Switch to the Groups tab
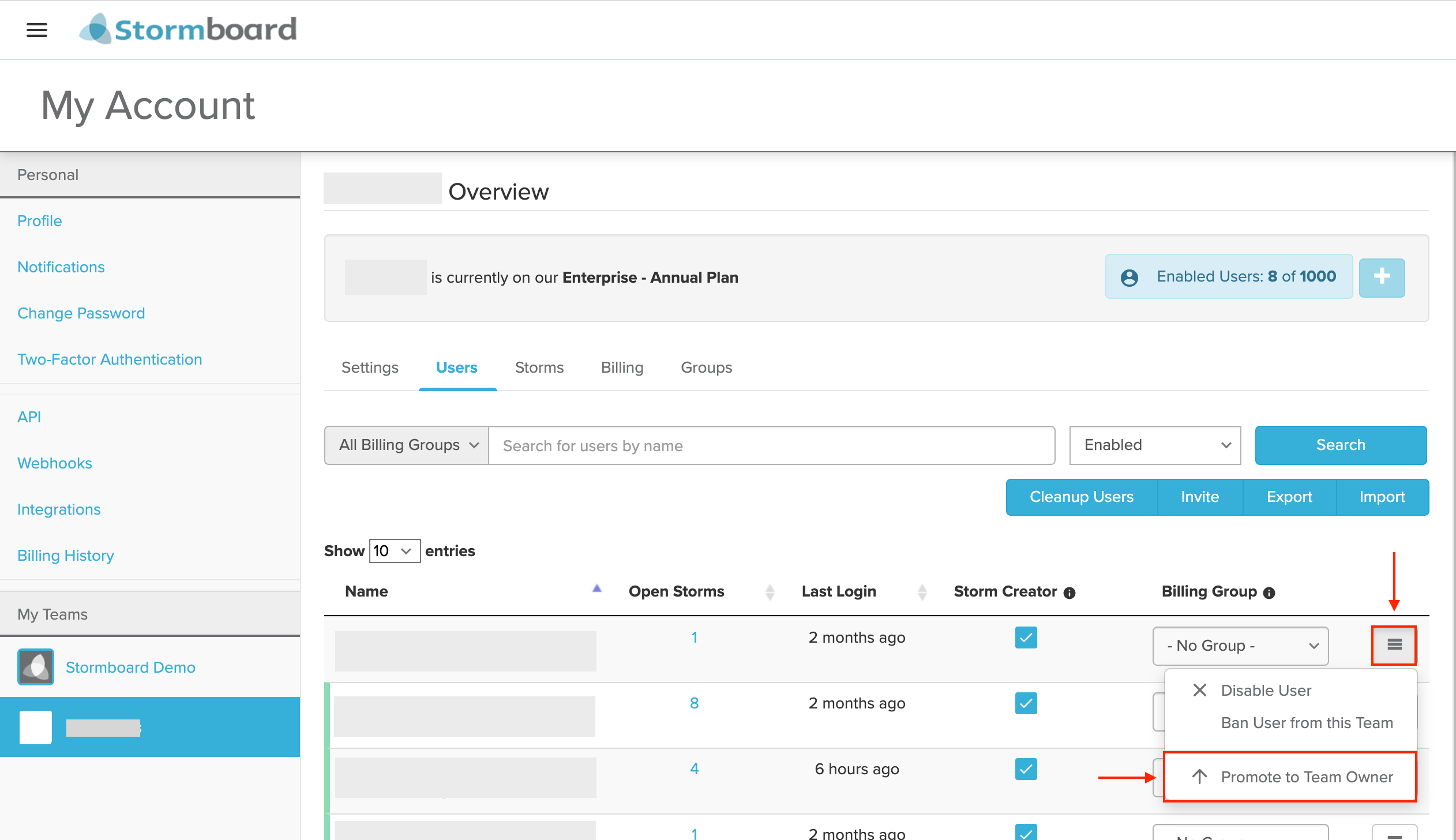1456x840 pixels. 707,367
